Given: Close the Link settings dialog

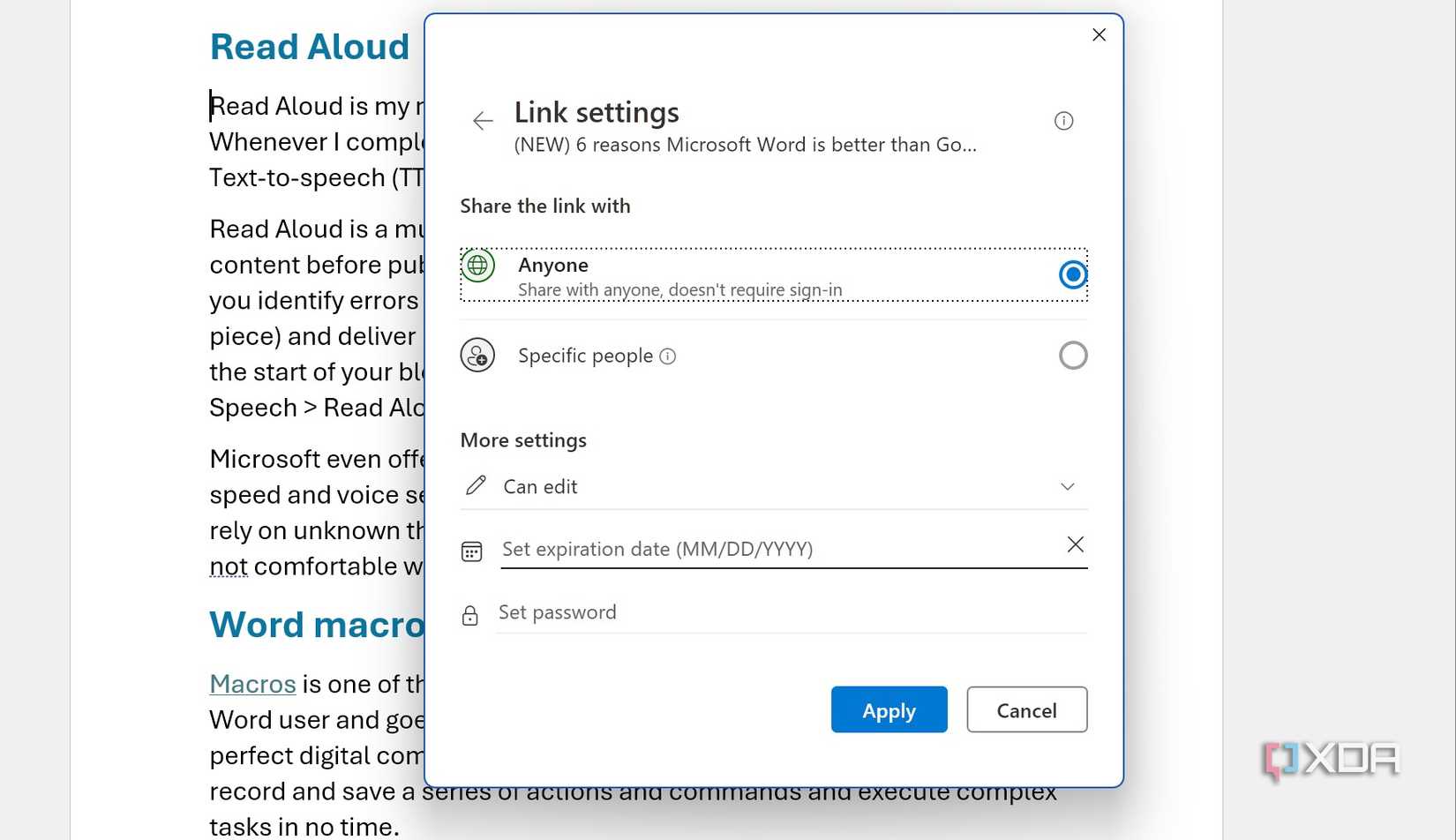Looking at the screenshot, I should (1099, 34).
